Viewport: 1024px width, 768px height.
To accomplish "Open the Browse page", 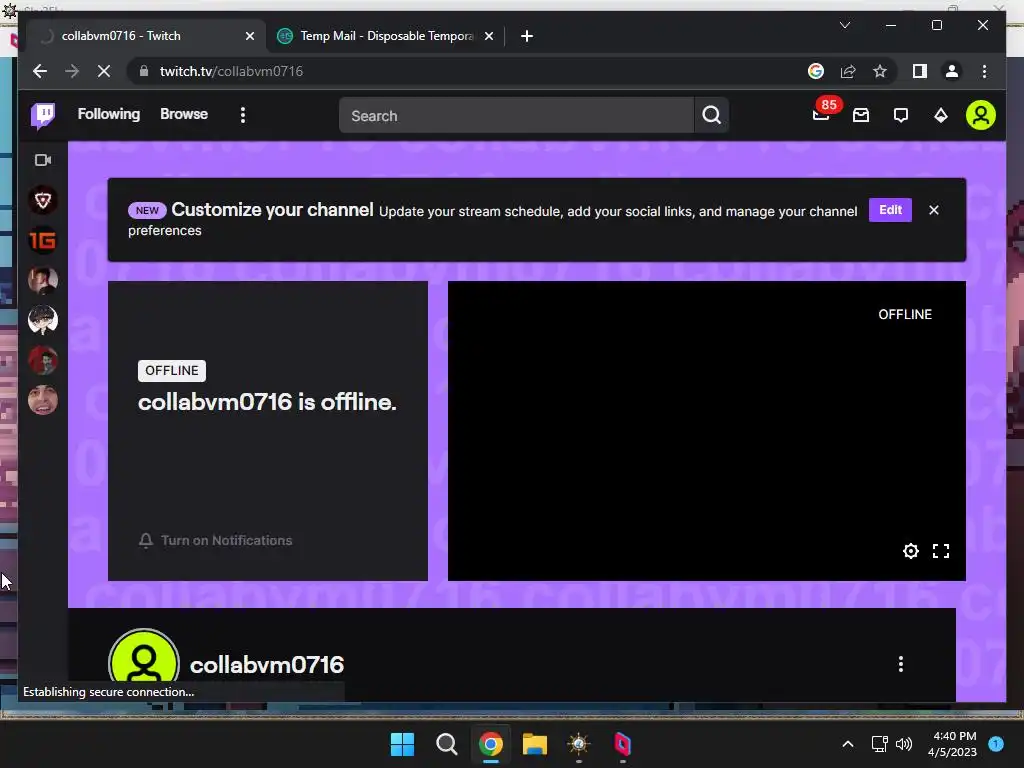I will [x=184, y=114].
